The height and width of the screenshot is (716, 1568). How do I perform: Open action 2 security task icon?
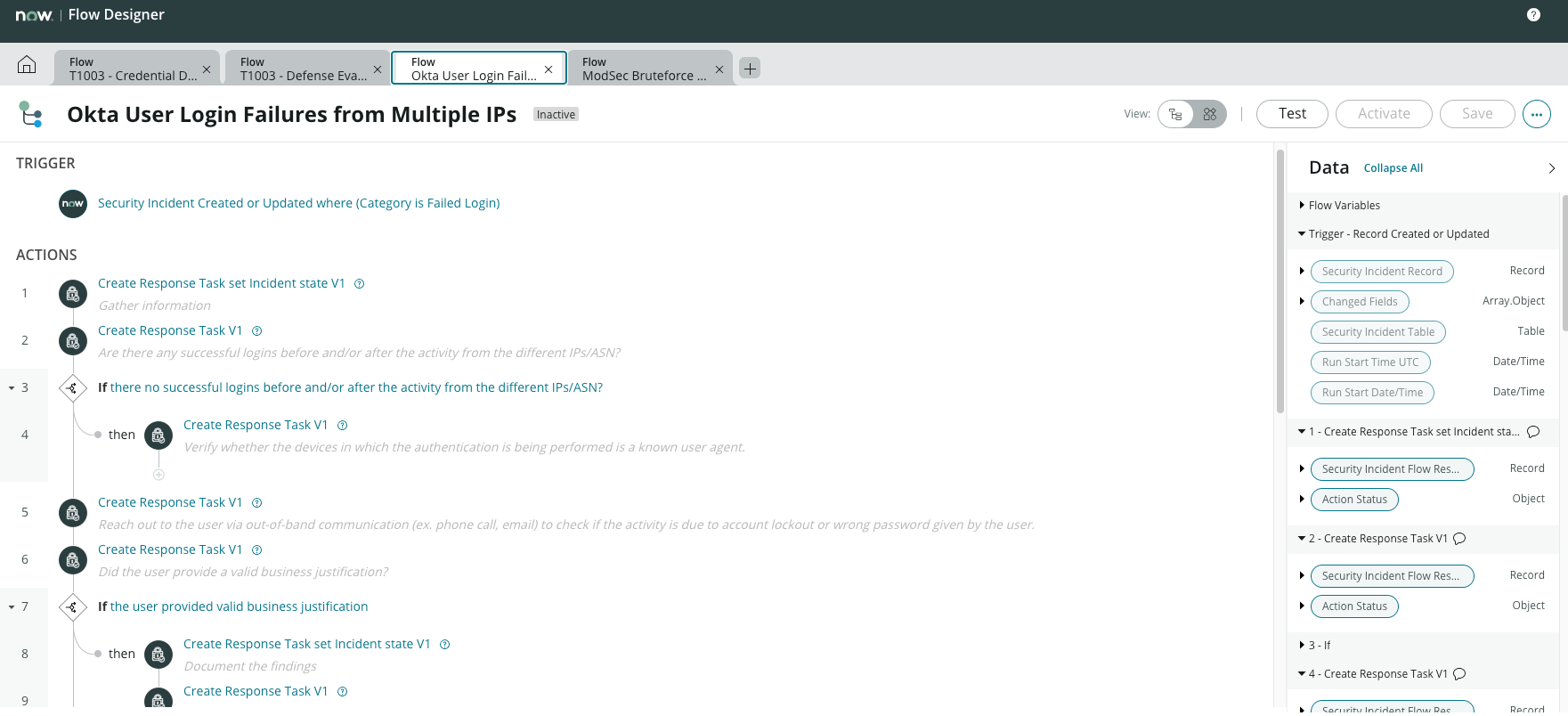[73, 341]
